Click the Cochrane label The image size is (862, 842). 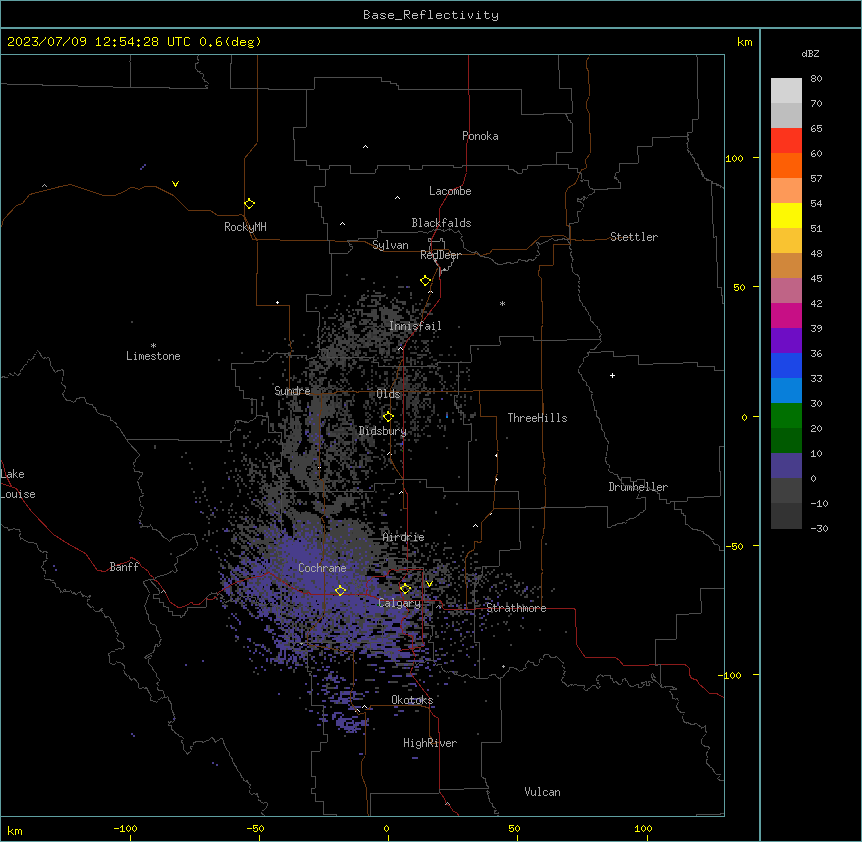click(x=322, y=568)
